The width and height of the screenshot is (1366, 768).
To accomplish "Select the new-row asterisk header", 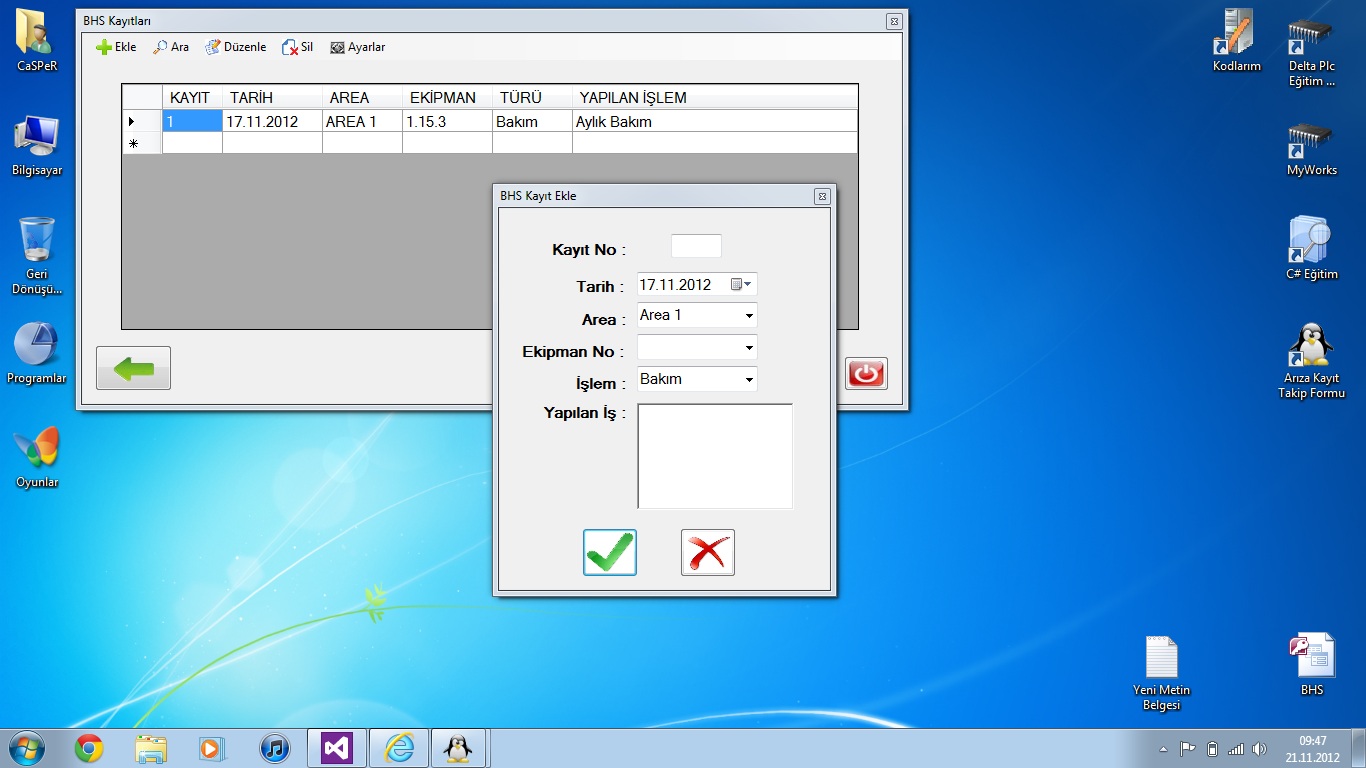I will [142, 143].
